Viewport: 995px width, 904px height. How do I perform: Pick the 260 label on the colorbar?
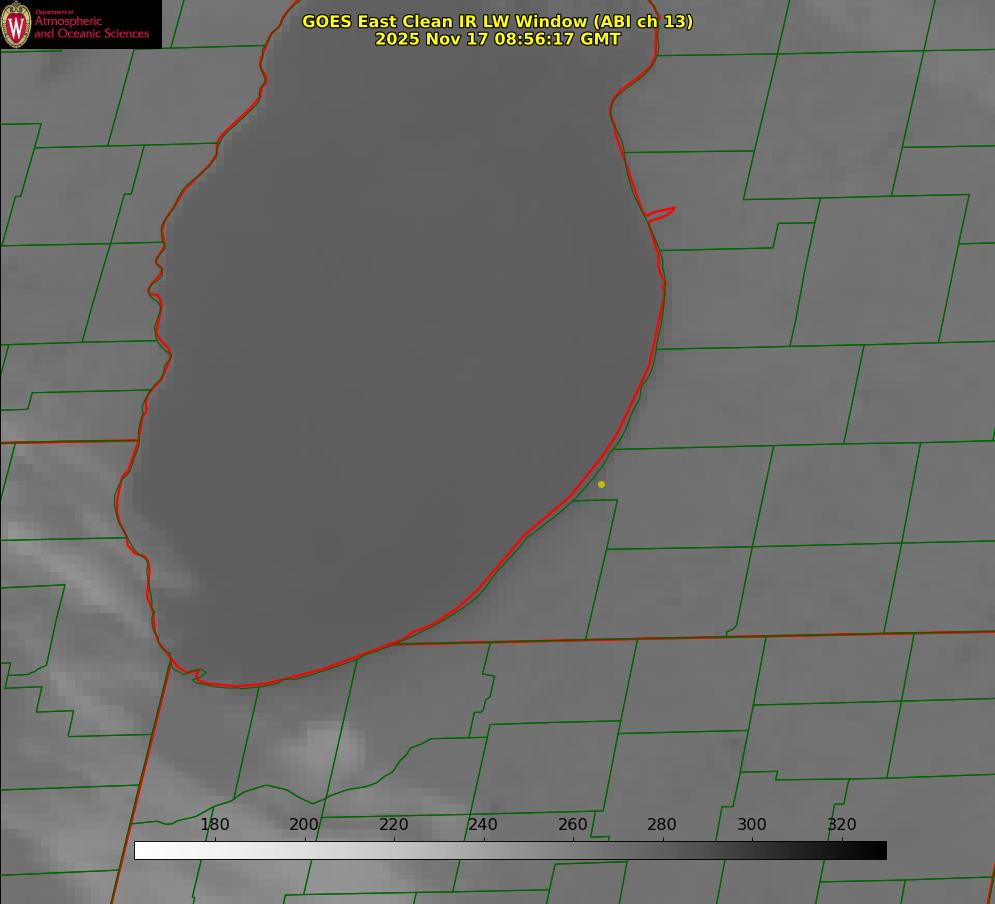click(x=573, y=825)
